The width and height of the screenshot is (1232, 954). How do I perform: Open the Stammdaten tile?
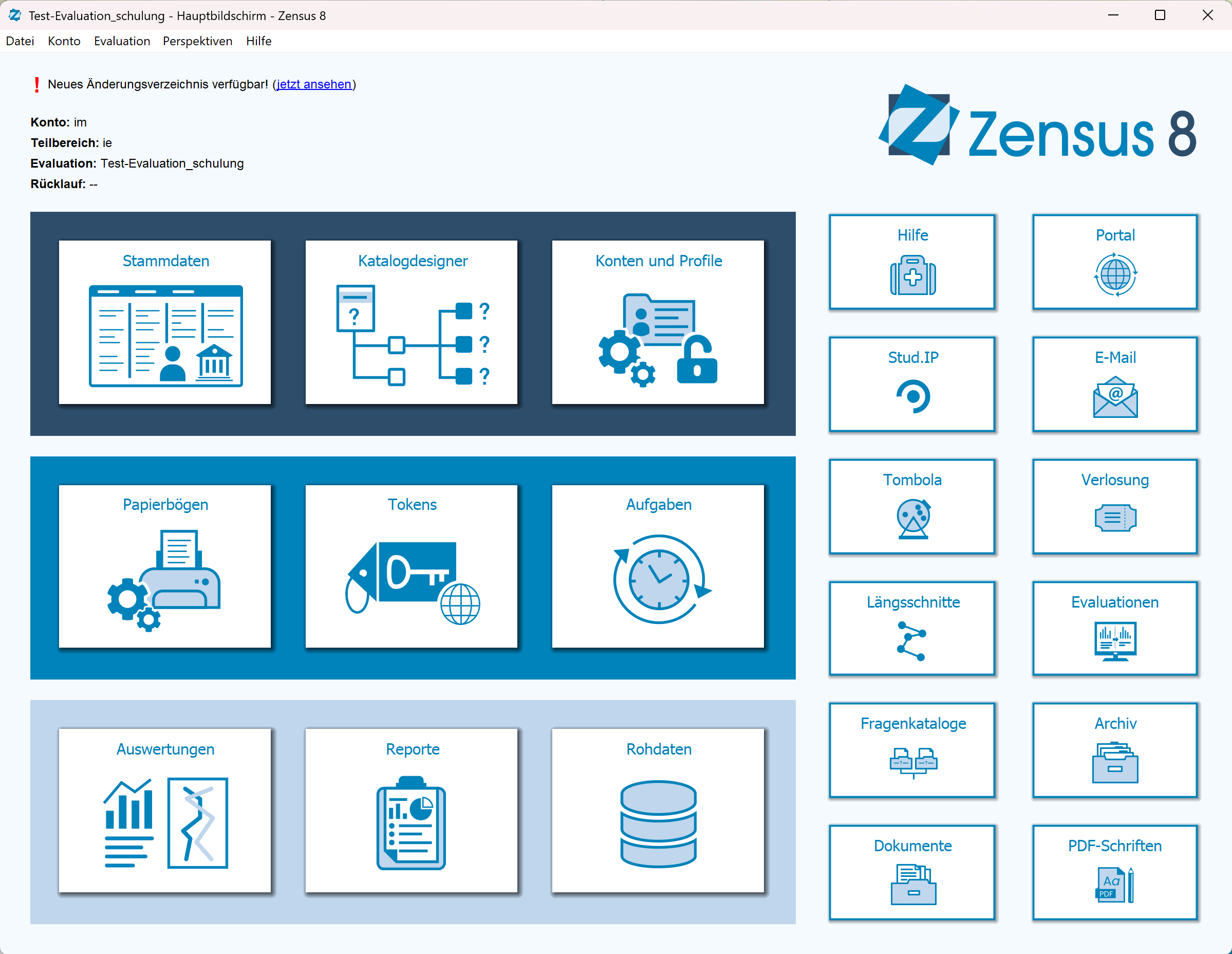click(x=165, y=322)
